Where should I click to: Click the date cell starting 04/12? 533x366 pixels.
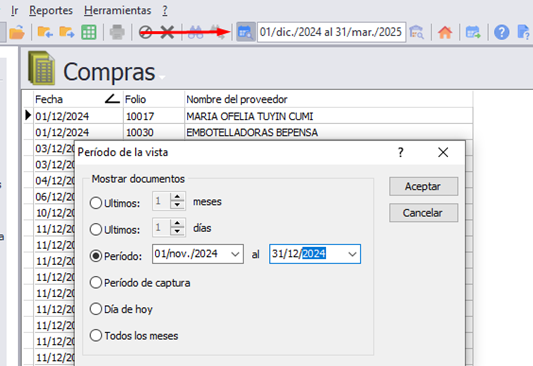(x=55, y=181)
